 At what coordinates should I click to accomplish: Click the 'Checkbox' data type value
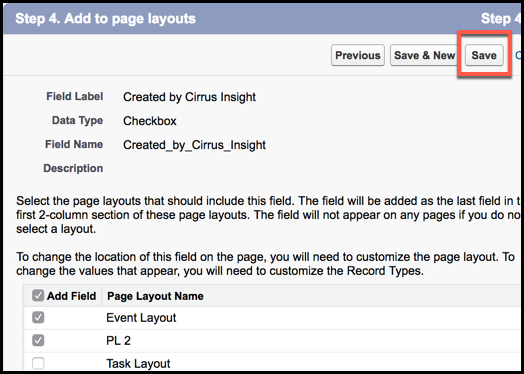150,121
